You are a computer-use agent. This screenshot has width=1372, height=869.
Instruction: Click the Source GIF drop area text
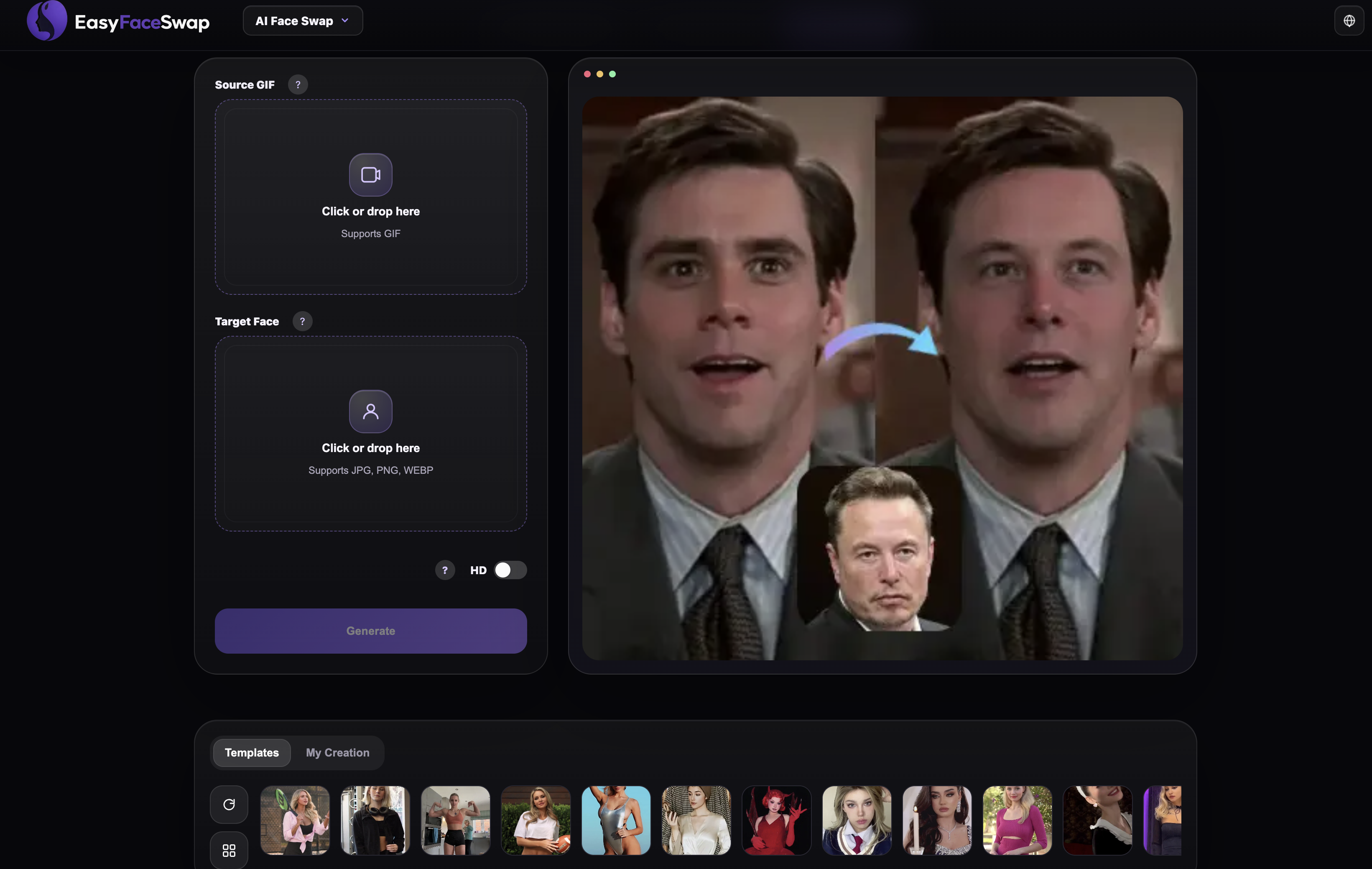point(370,212)
